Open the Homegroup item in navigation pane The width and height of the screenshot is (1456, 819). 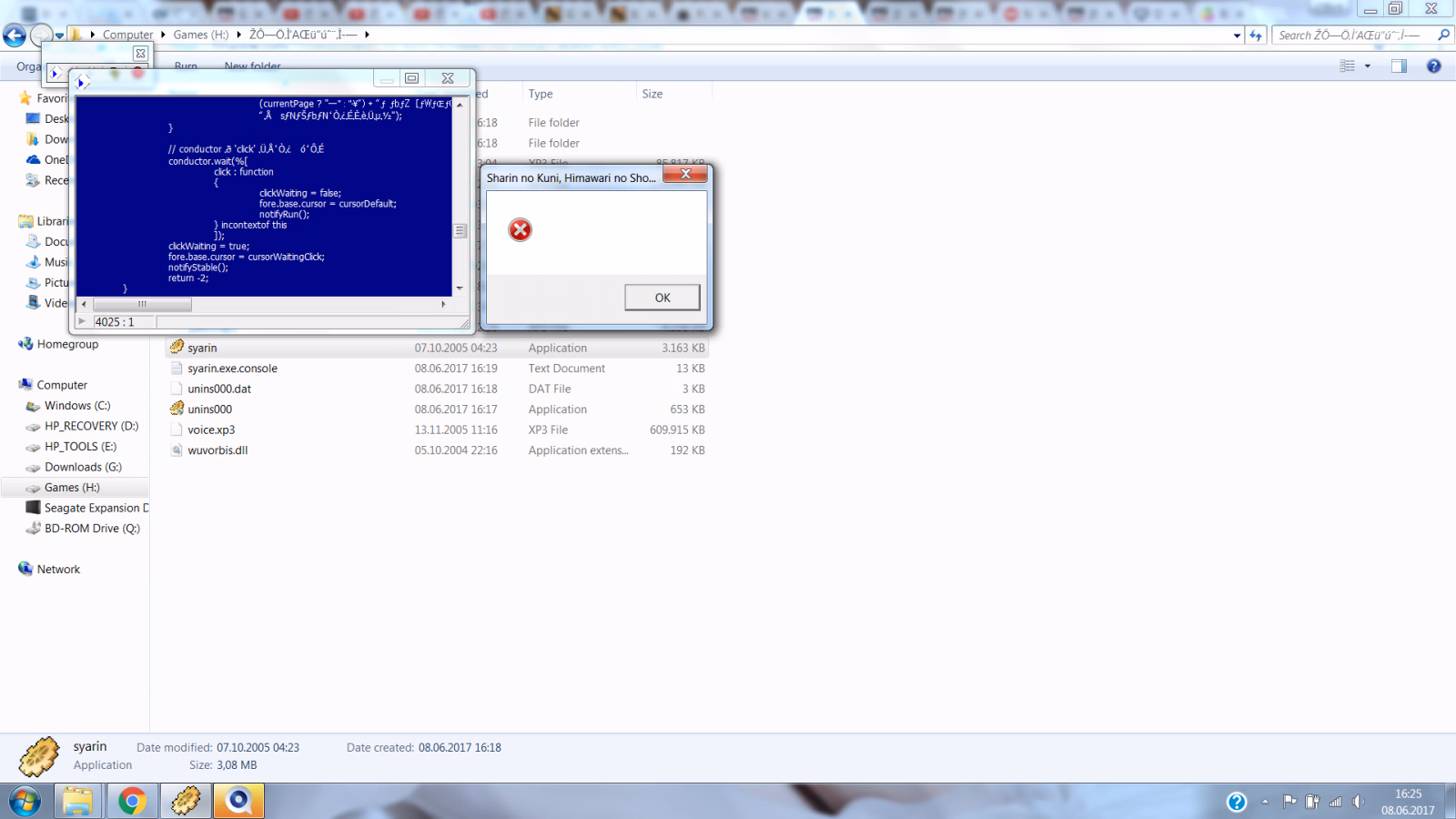pos(67,344)
